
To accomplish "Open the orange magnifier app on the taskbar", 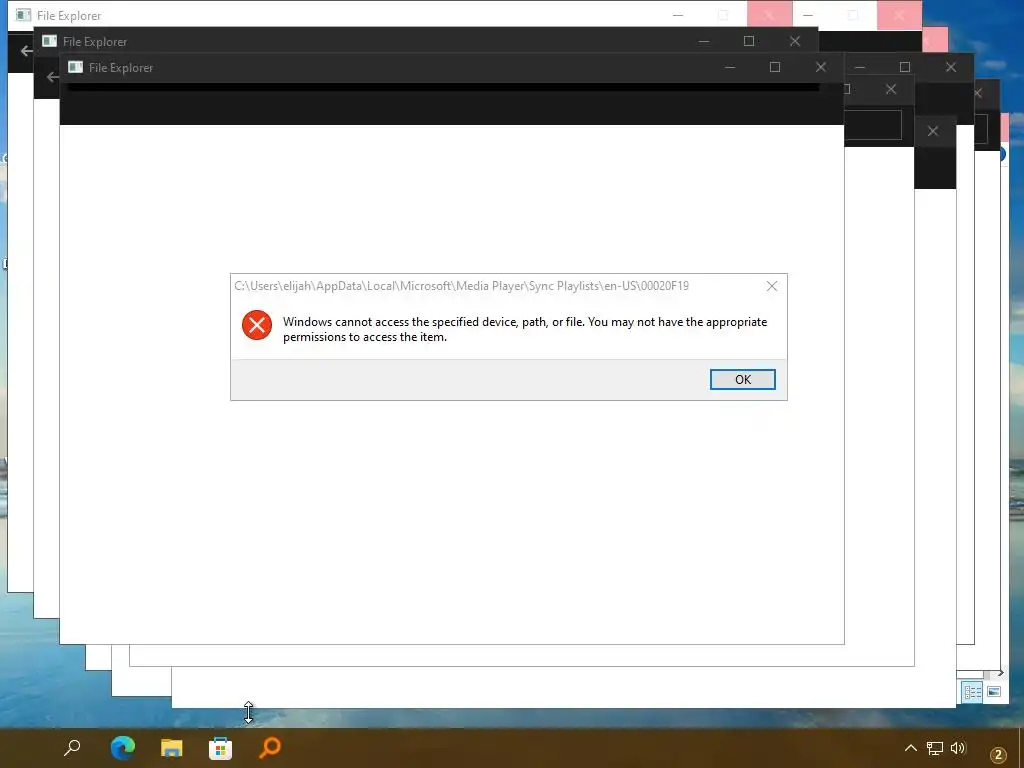I will [x=270, y=747].
